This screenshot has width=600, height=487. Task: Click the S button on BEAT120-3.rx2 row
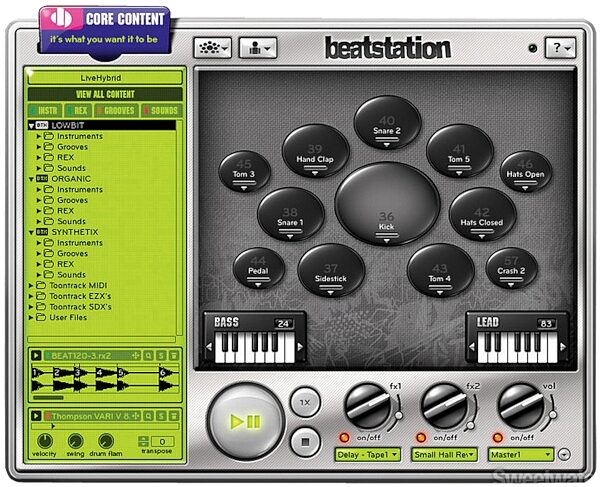(x=161, y=355)
